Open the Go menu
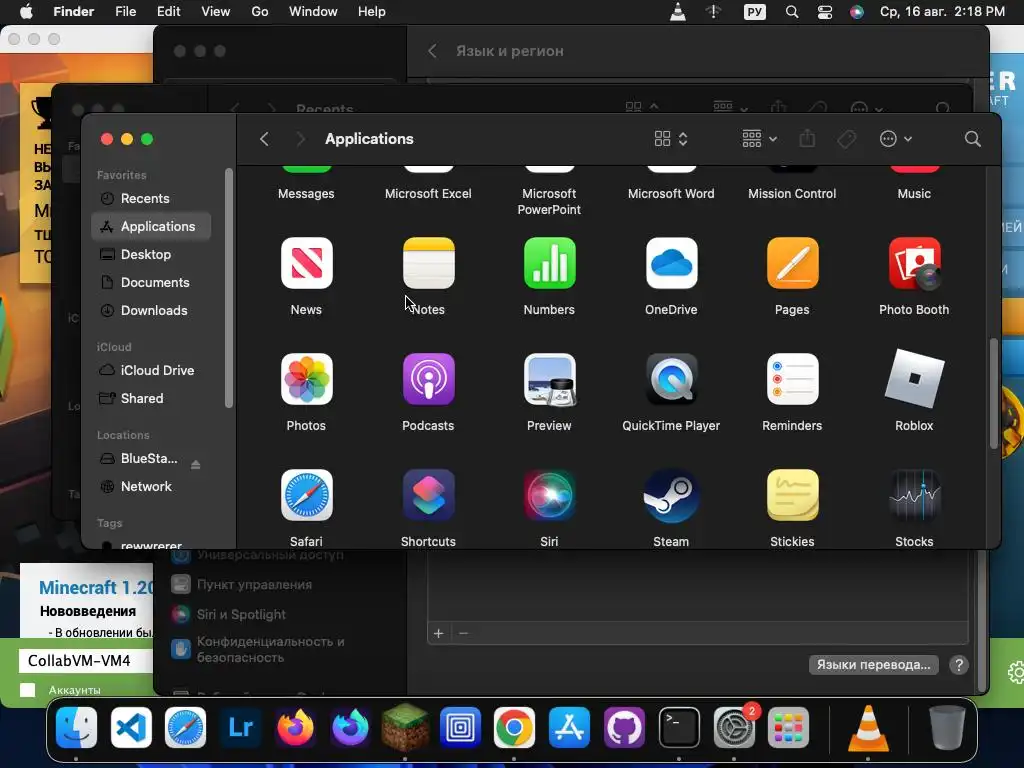This screenshot has width=1024, height=768. click(260, 12)
